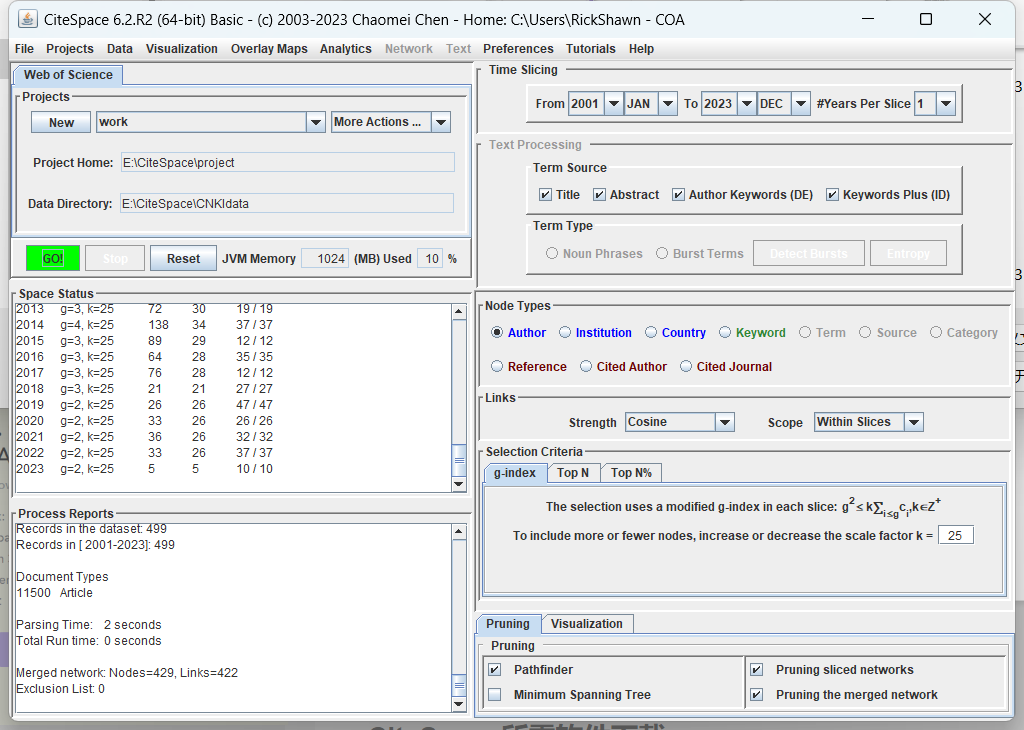Open the Preferences menu
Viewport: 1024px width, 730px height.
click(518, 49)
